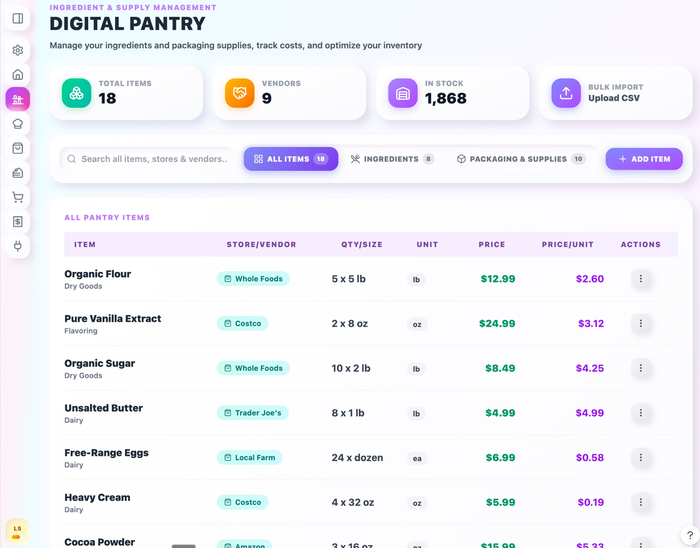The height and width of the screenshot is (548, 700).
Task: Click $12.99 price for Organic Flour
Action: coord(498,279)
